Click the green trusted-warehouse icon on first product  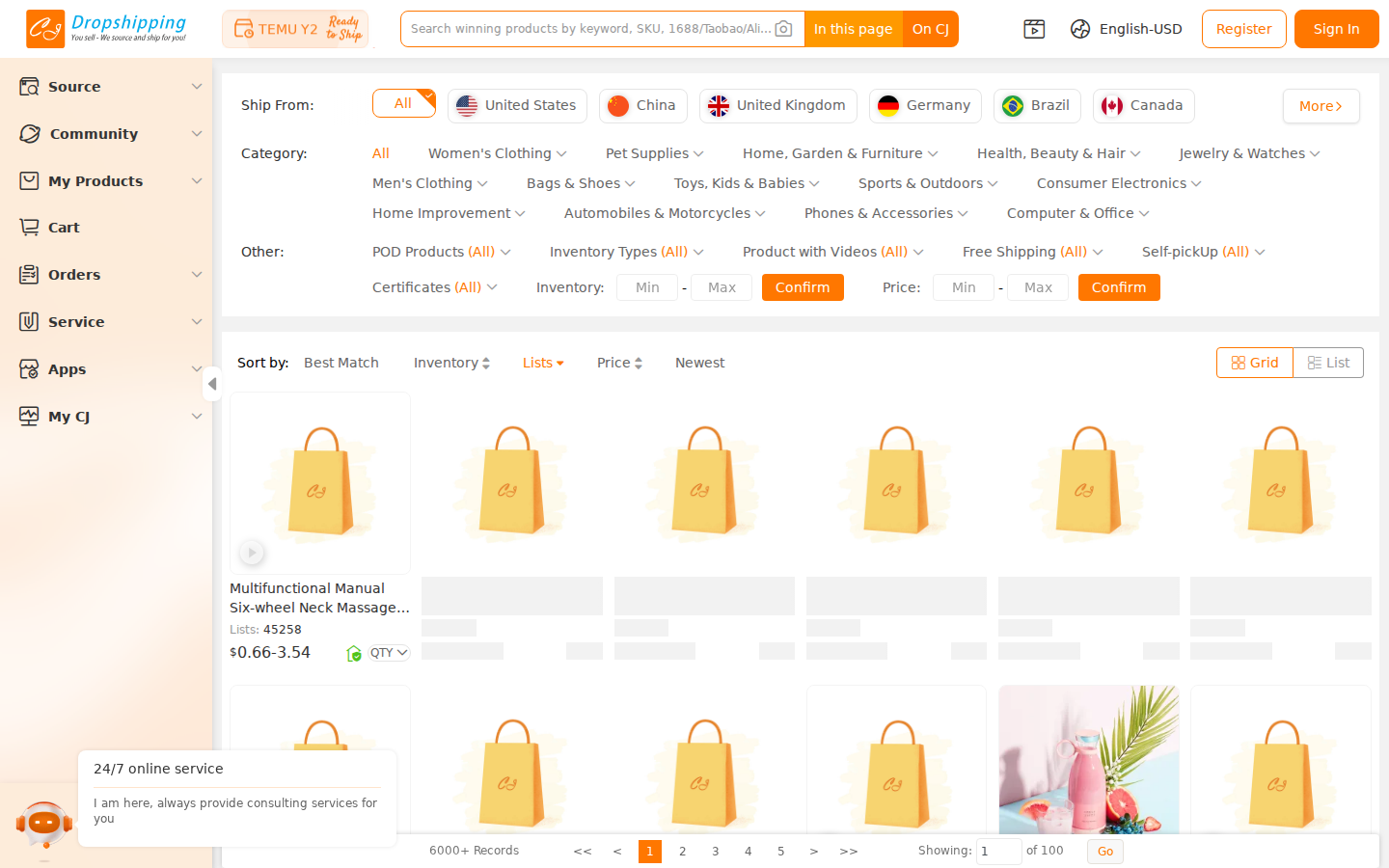pyautogui.click(x=353, y=653)
